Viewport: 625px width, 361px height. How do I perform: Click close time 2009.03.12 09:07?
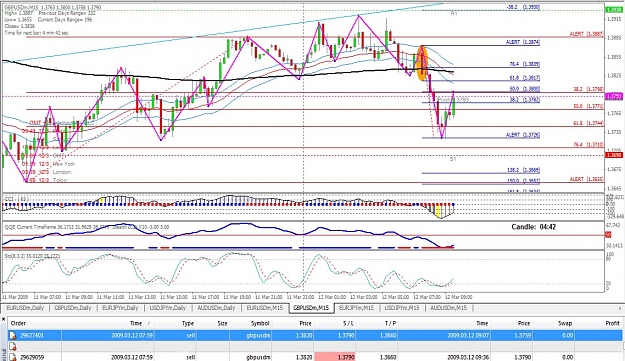click(468, 335)
